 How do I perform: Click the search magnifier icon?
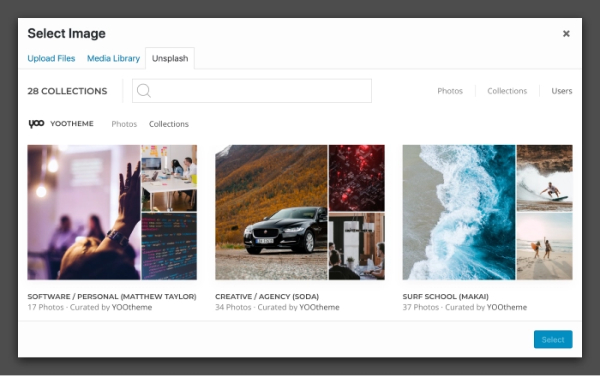(144, 91)
